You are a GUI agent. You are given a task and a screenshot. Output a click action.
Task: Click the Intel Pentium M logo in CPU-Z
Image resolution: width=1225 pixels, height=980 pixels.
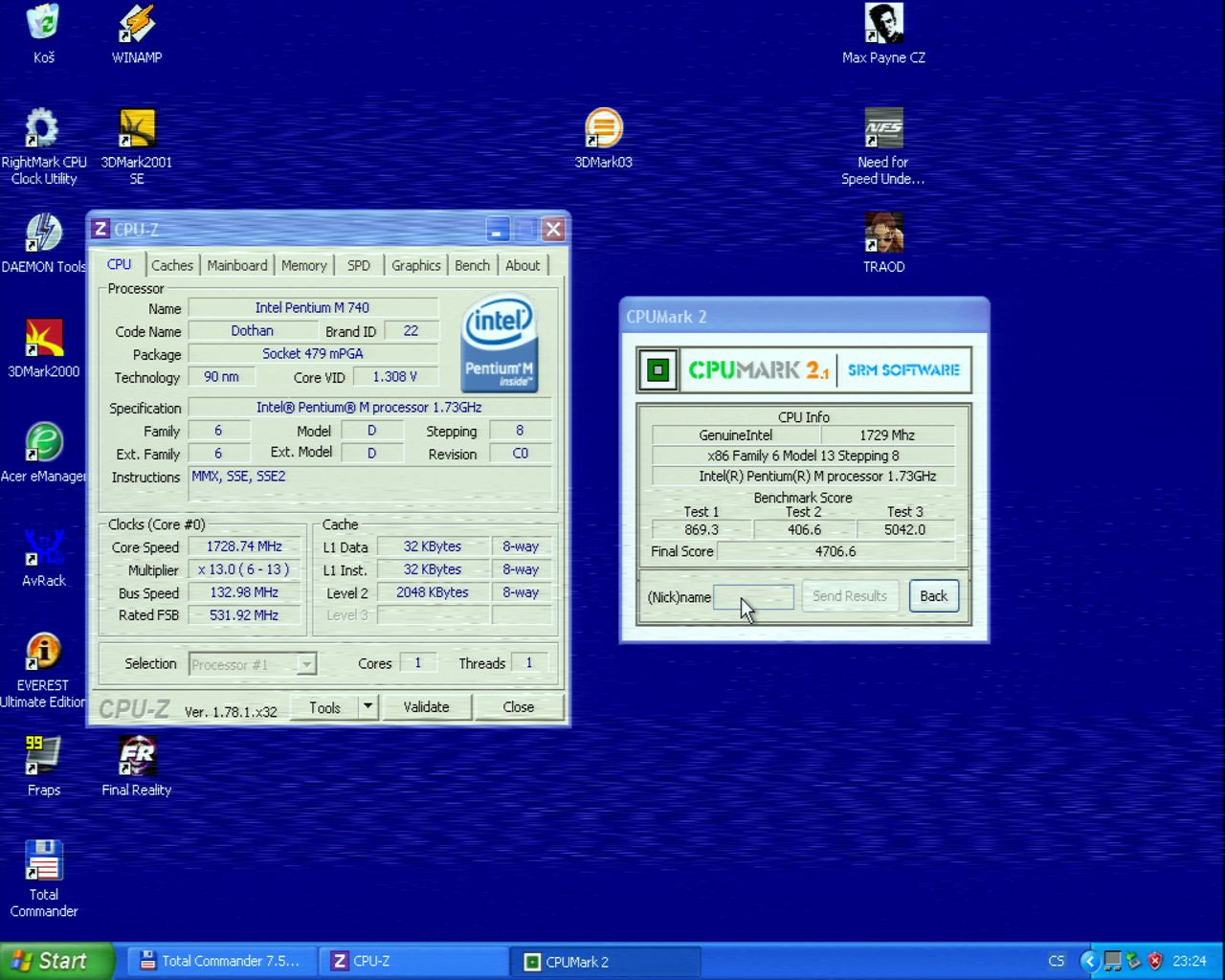tap(499, 345)
